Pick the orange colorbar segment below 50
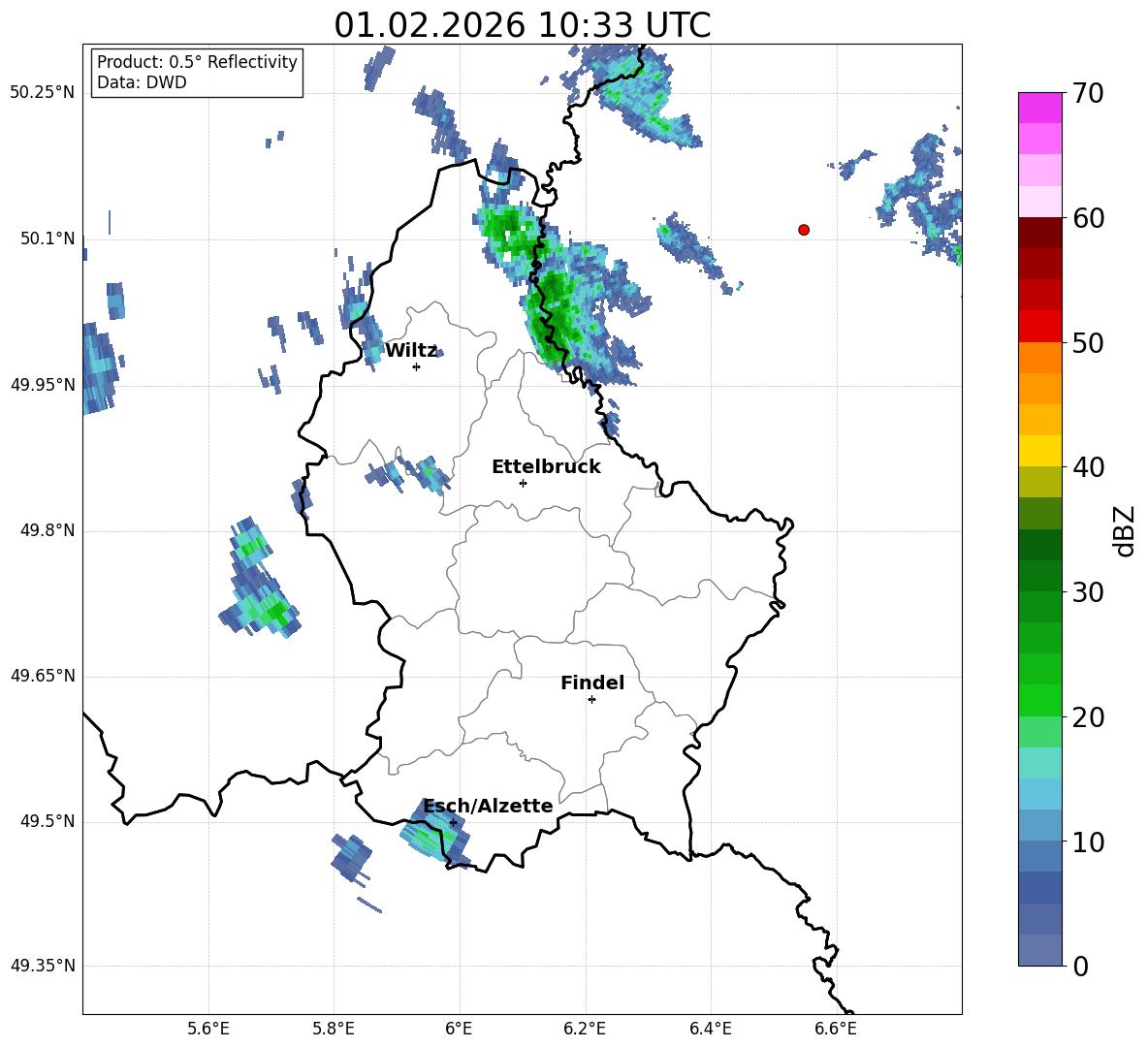This screenshot has width=1148, height=1048. 1039,357
